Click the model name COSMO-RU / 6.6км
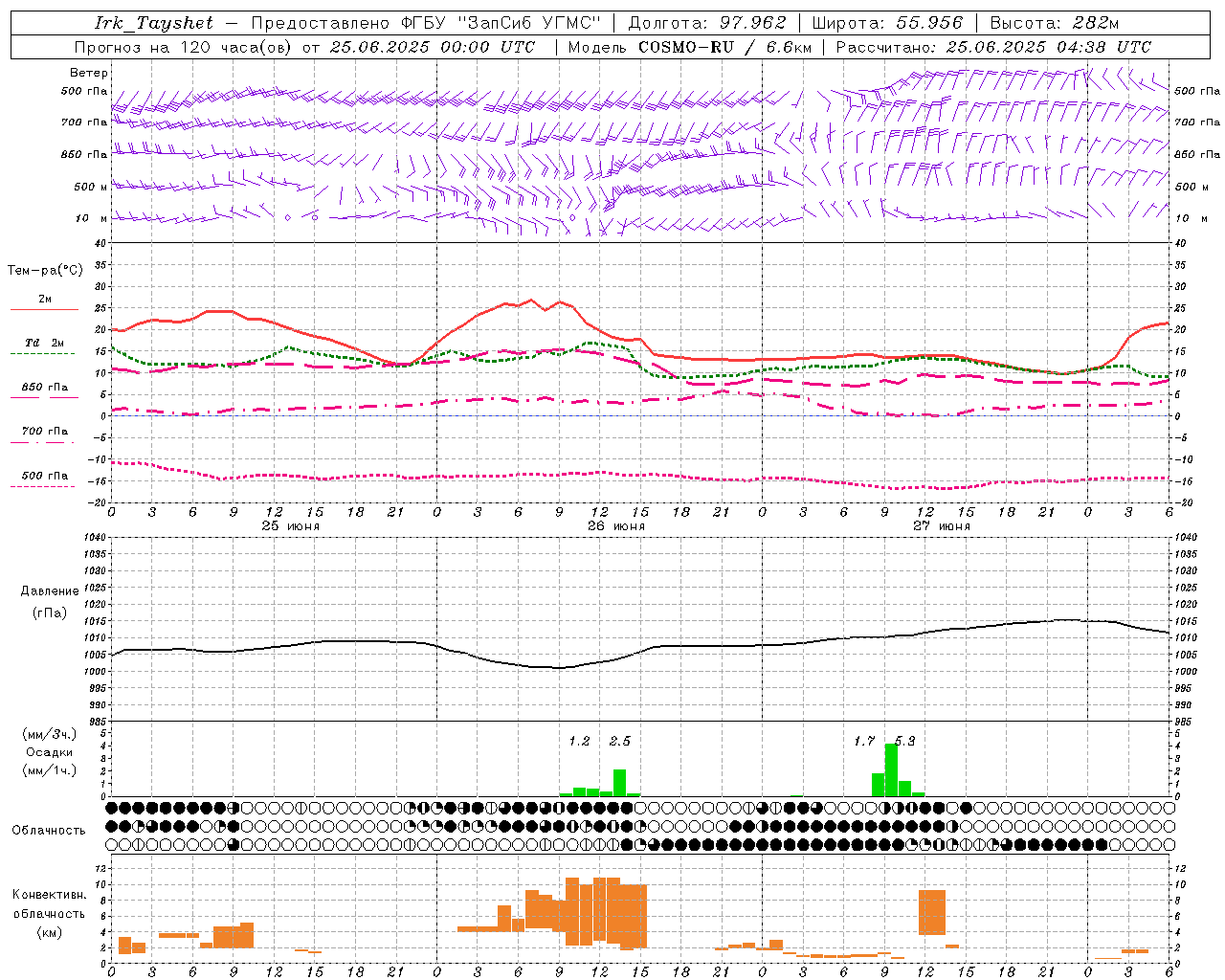 tap(725, 47)
